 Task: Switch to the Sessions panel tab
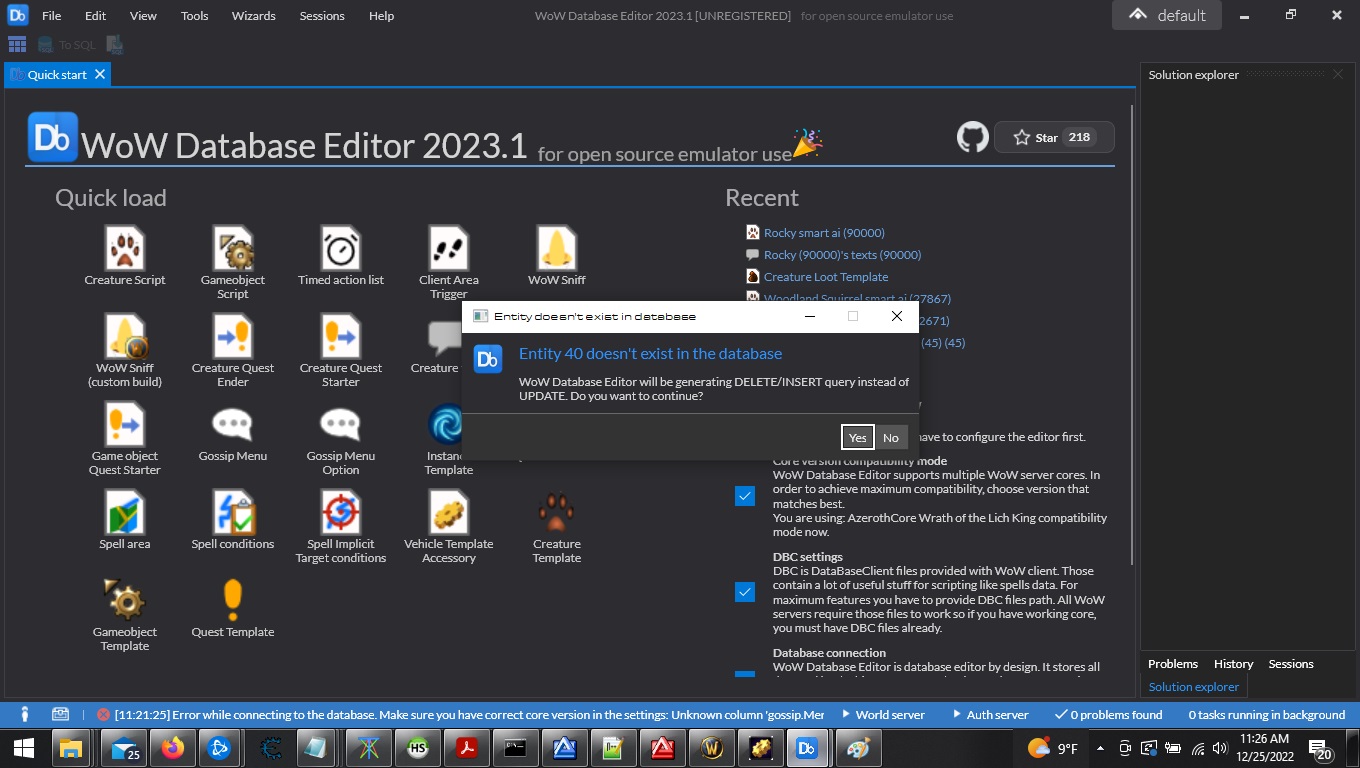tap(1291, 664)
